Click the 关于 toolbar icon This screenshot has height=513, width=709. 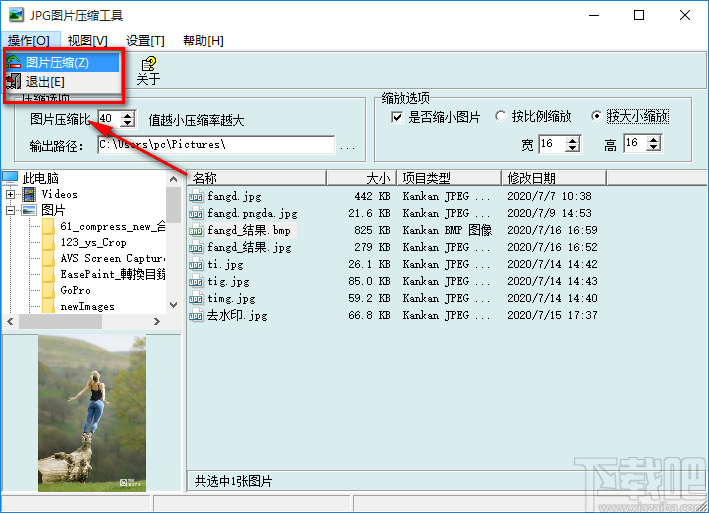pyautogui.click(x=148, y=71)
